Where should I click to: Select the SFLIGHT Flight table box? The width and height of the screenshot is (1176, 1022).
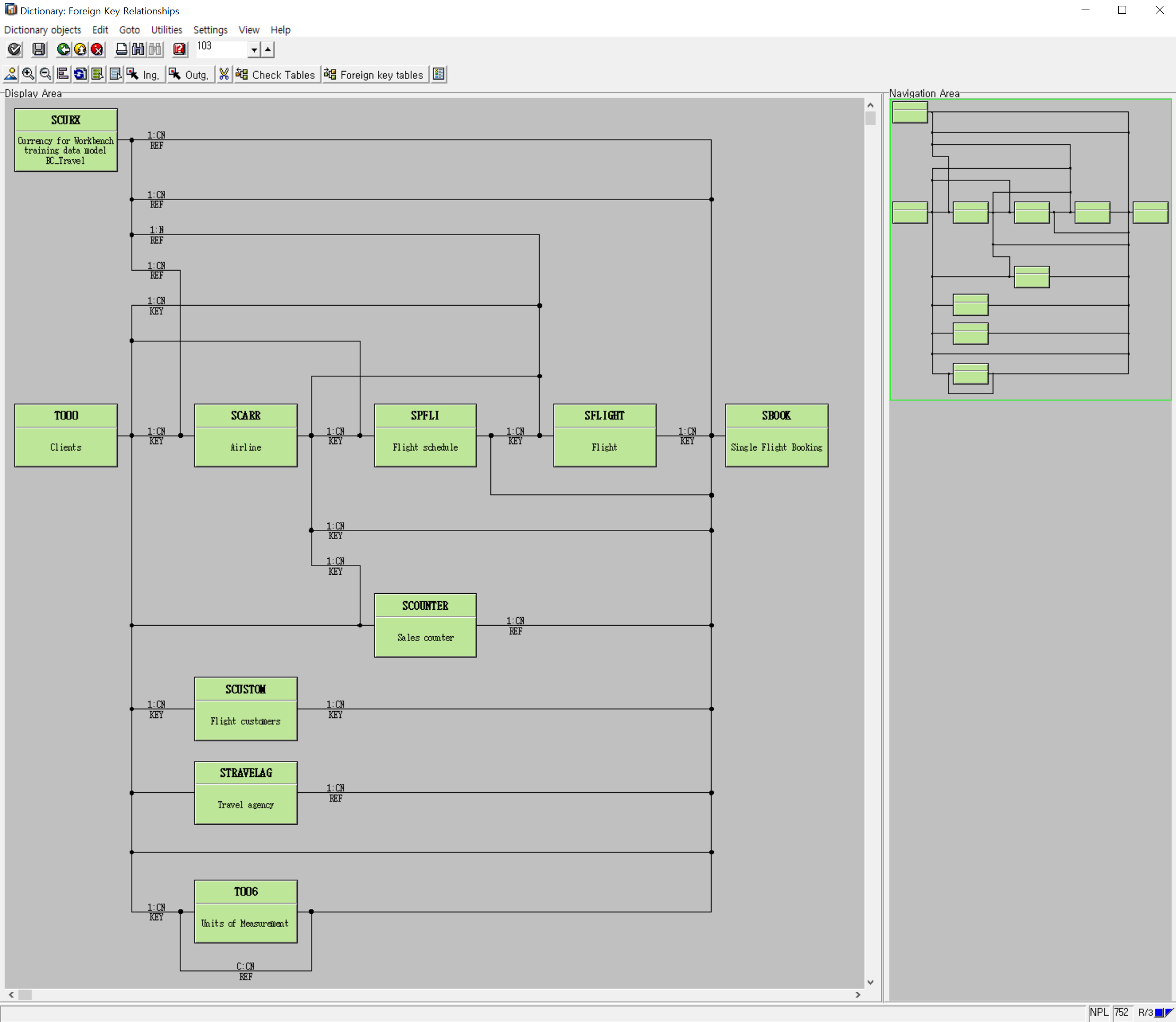pos(604,435)
